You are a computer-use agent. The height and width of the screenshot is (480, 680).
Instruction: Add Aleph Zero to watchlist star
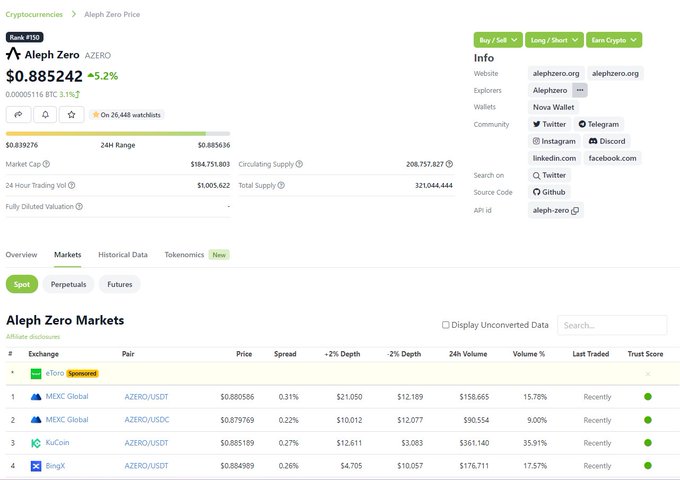pos(72,114)
